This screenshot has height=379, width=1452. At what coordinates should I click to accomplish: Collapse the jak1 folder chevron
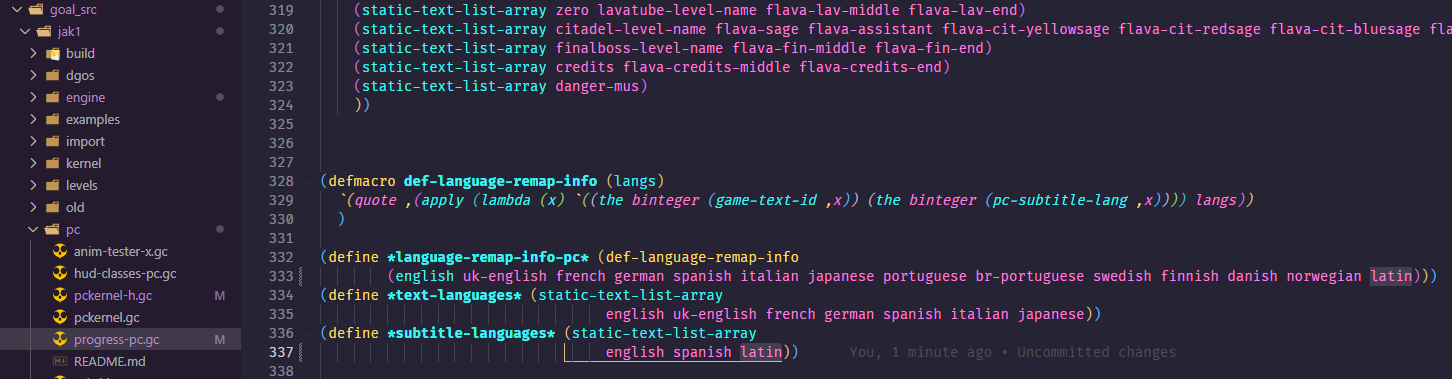point(26,31)
